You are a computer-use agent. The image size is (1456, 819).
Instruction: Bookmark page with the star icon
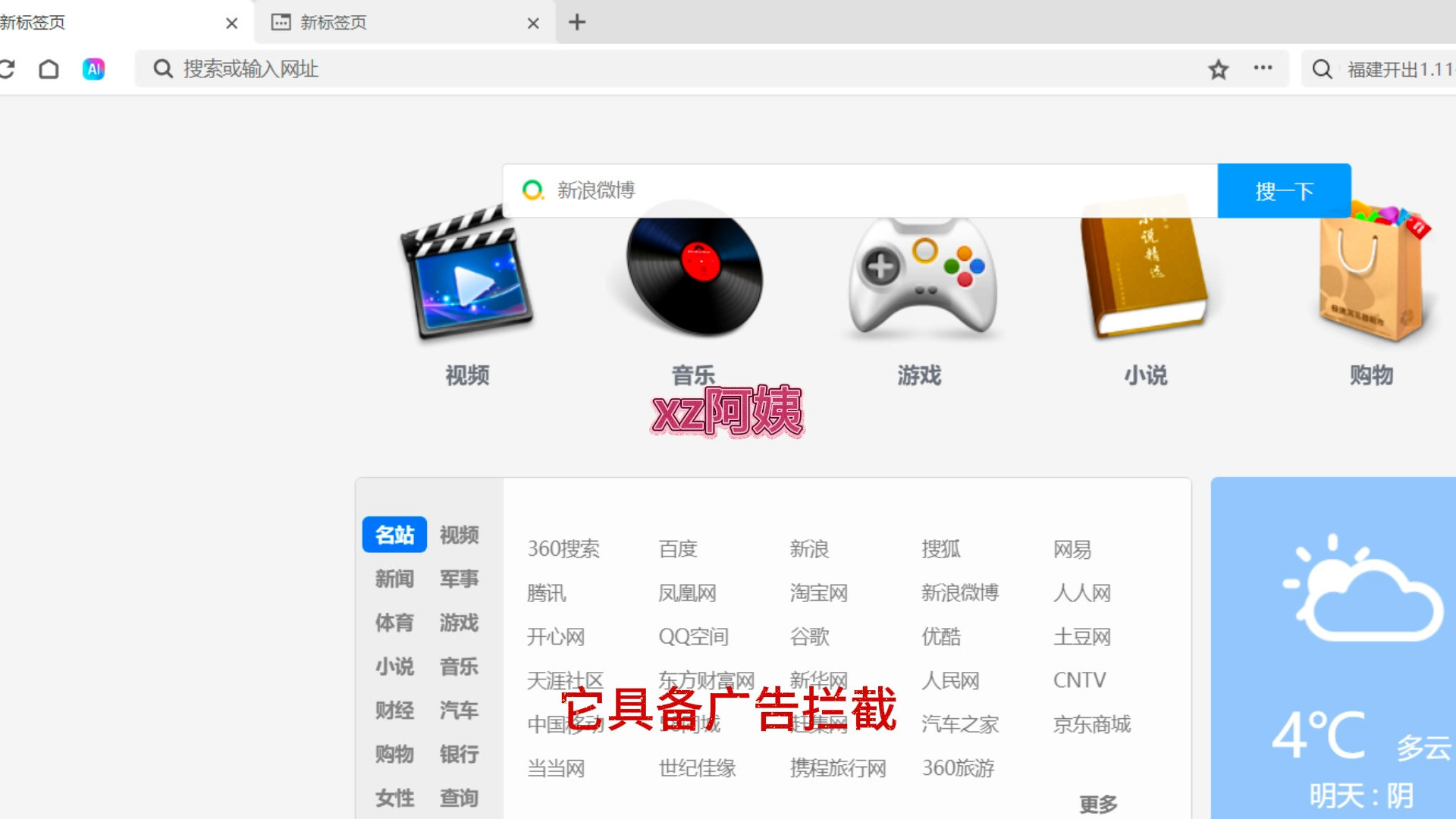point(1218,69)
